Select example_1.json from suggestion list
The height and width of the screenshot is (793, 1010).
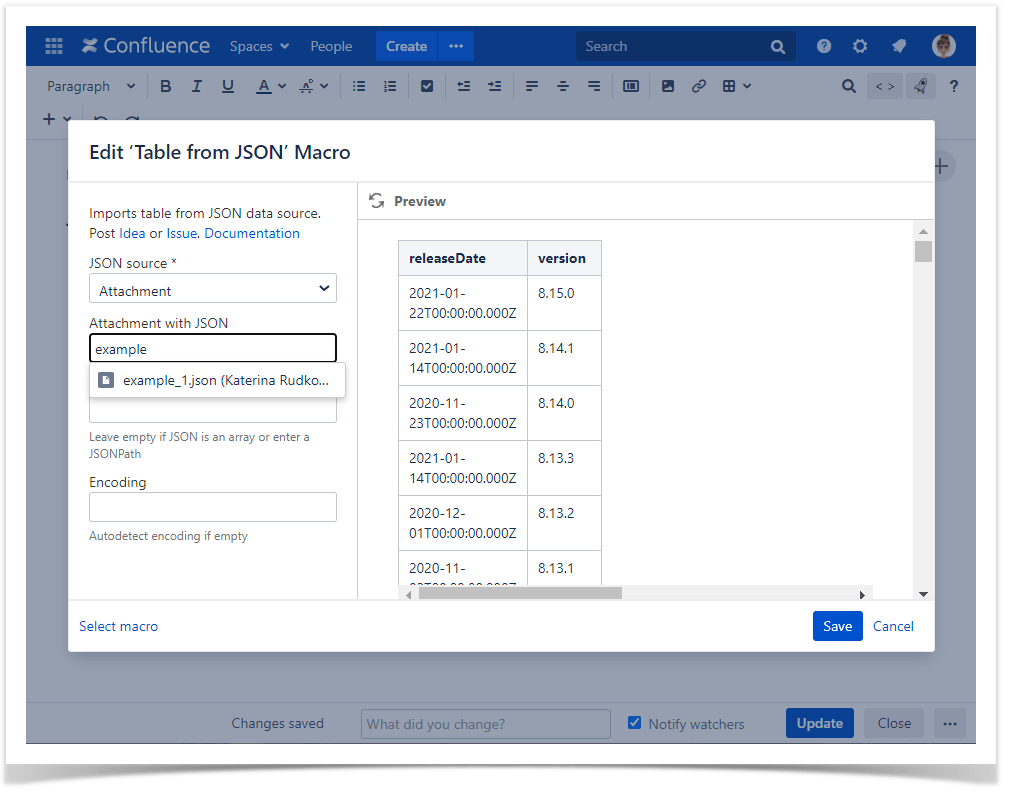218,380
